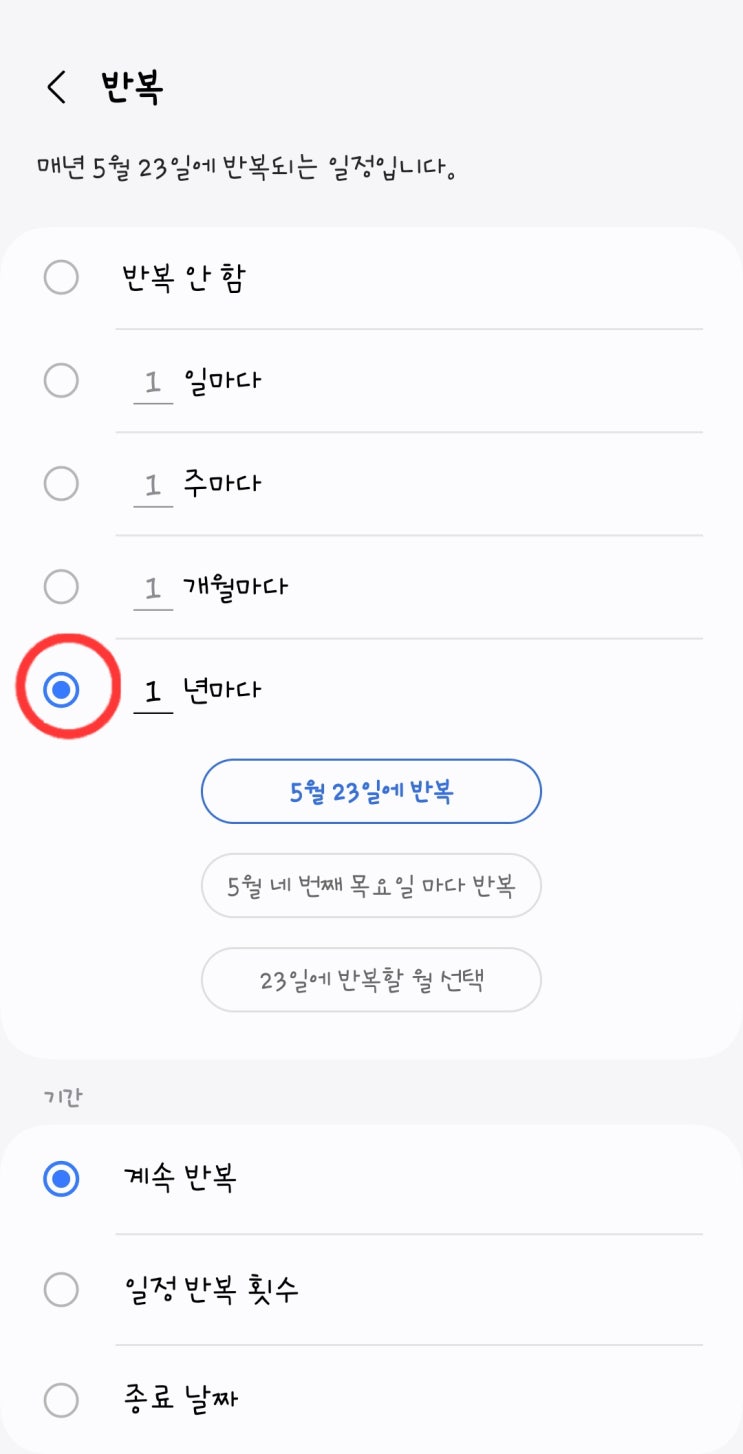Viewport: 743px width, 1454px height.
Task: Select the '반복 안 함' radio button
Action: [61, 277]
